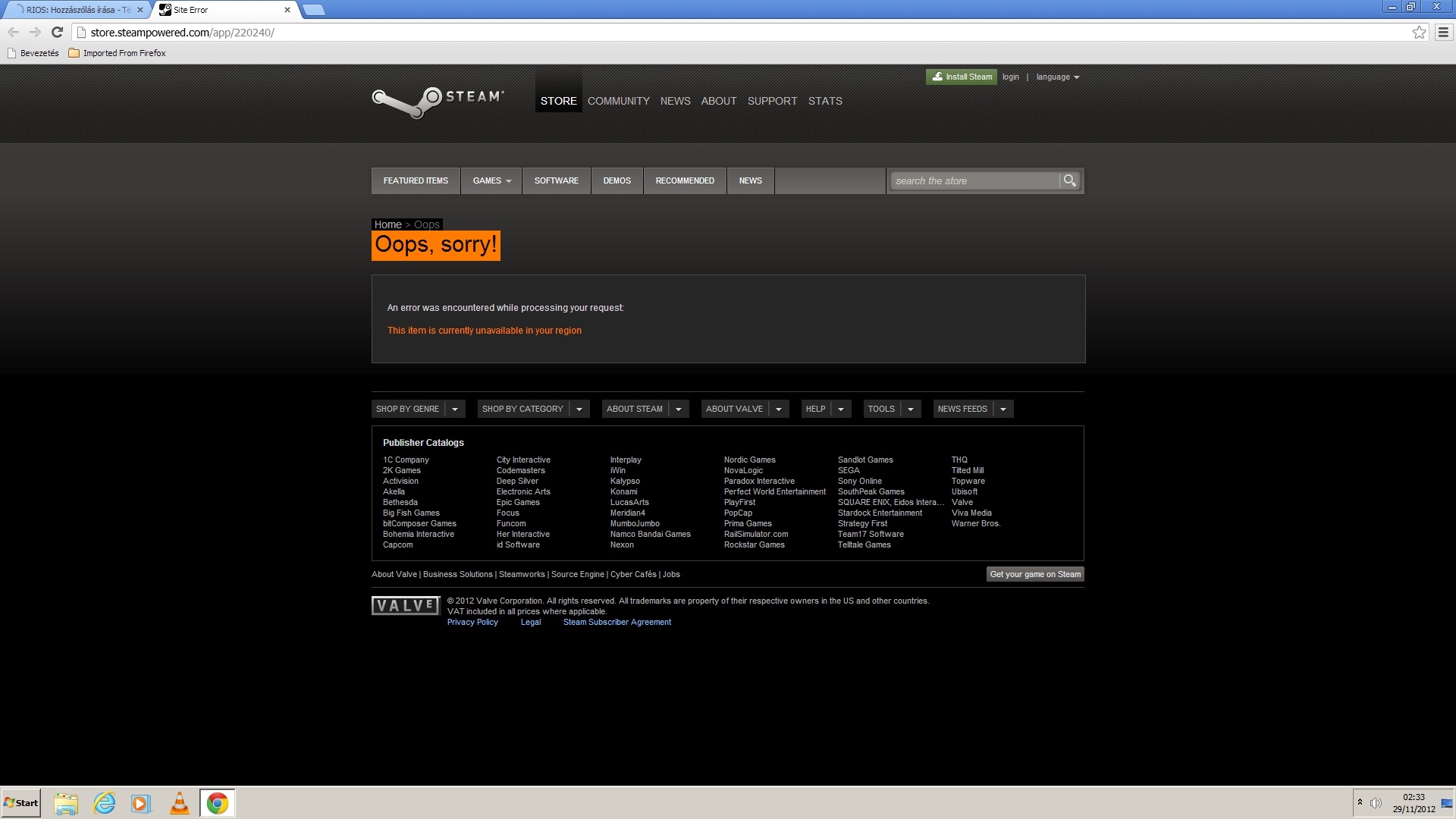The height and width of the screenshot is (819, 1456).
Task: Select the DEMOS store tab
Action: click(x=617, y=180)
